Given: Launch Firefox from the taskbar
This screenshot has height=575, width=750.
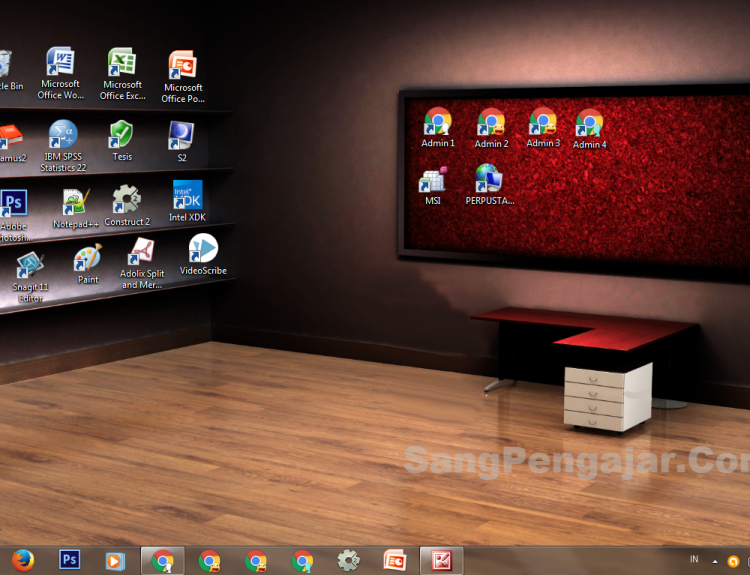Looking at the screenshot, I should pos(23,560).
